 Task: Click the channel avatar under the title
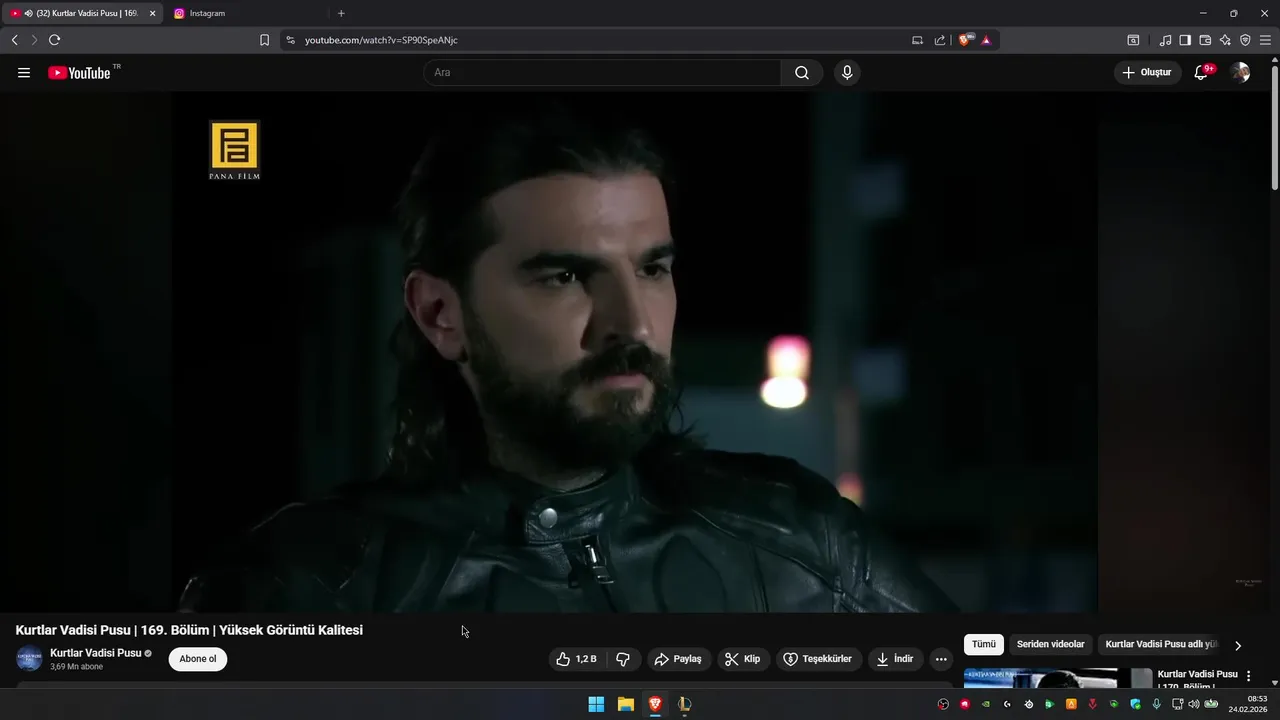coord(29,659)
